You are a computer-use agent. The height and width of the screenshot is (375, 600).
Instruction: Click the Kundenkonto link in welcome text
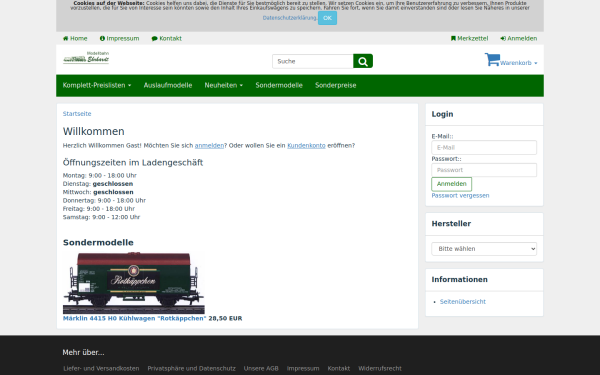[306, 145]
